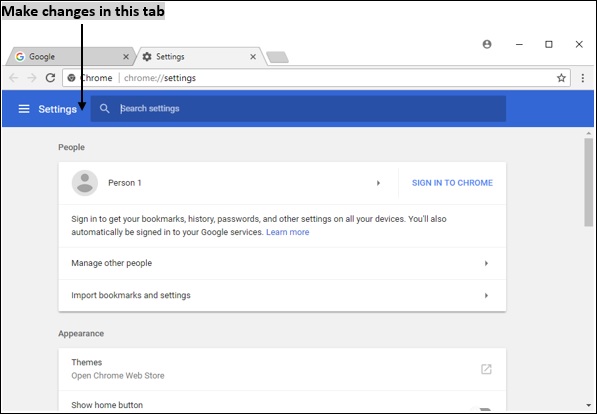Click the Person 1 name
597x414 pixels.
[x=125, y=183]
